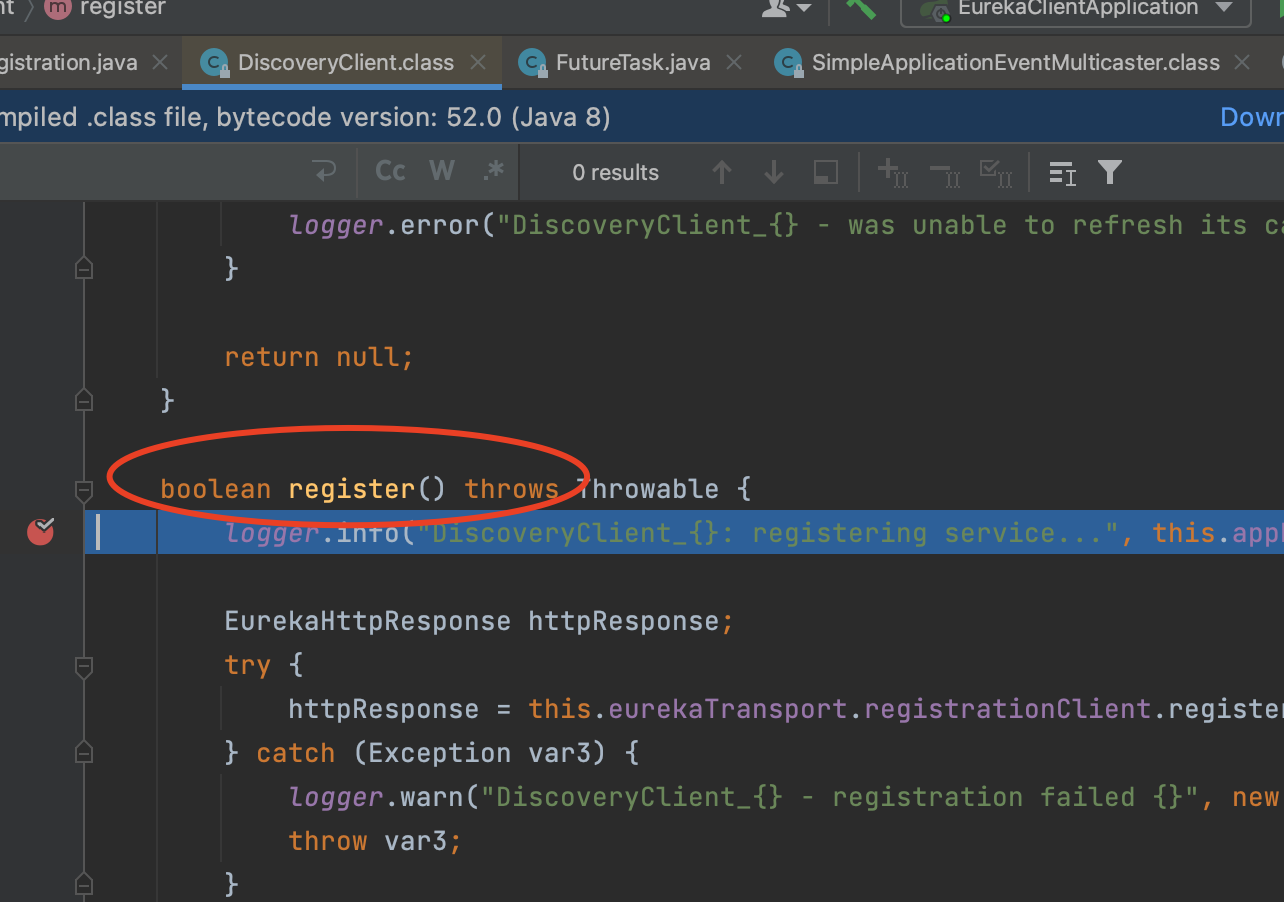Click the '0 results' search count
This screenshot has width=1284, height=902.
click(x=615, y=173)
